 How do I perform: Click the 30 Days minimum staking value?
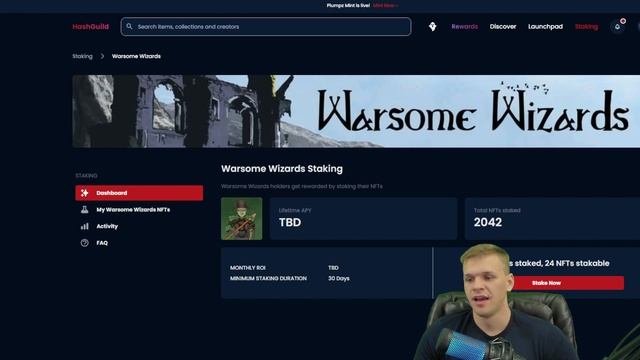(x=339, y=278)
